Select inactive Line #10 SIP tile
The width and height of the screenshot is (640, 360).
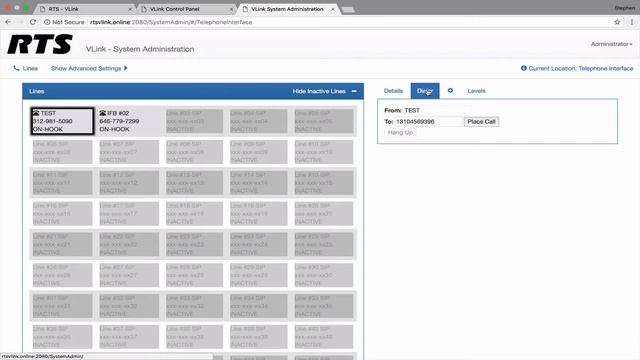coord(324,152)
